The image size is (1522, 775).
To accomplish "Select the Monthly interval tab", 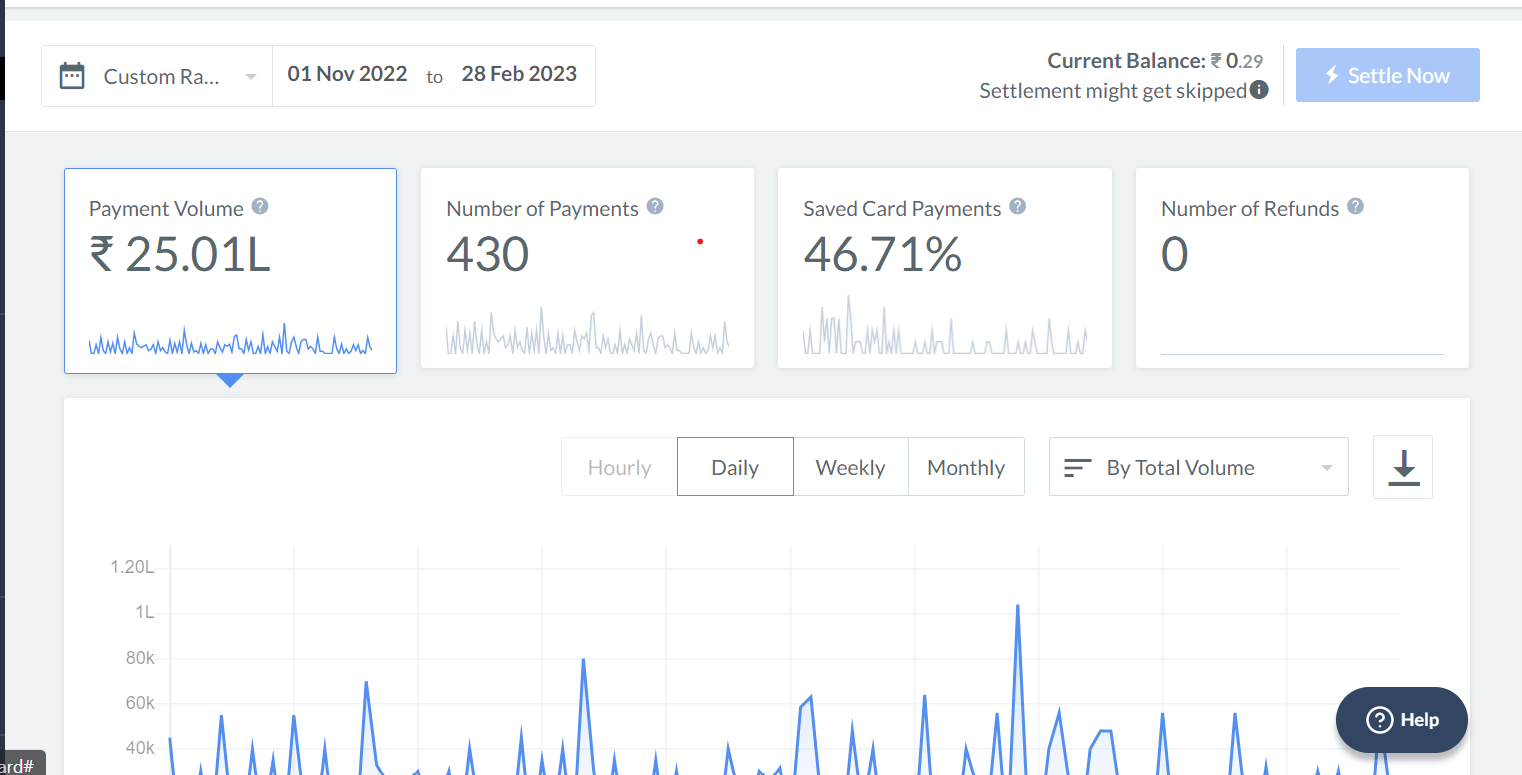I will click(966, 467).
